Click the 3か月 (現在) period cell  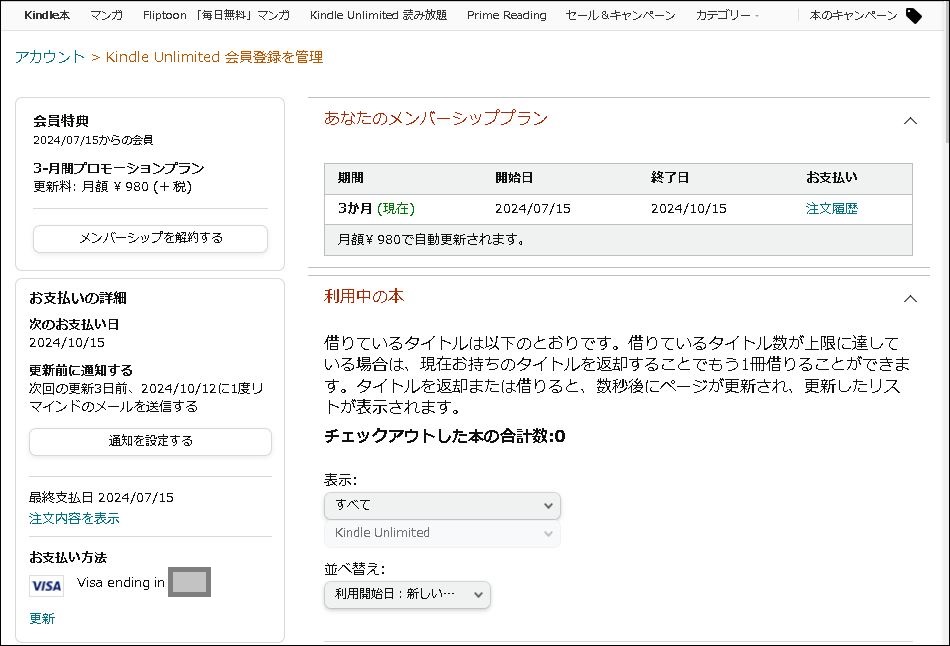click(x=376, y=209)
